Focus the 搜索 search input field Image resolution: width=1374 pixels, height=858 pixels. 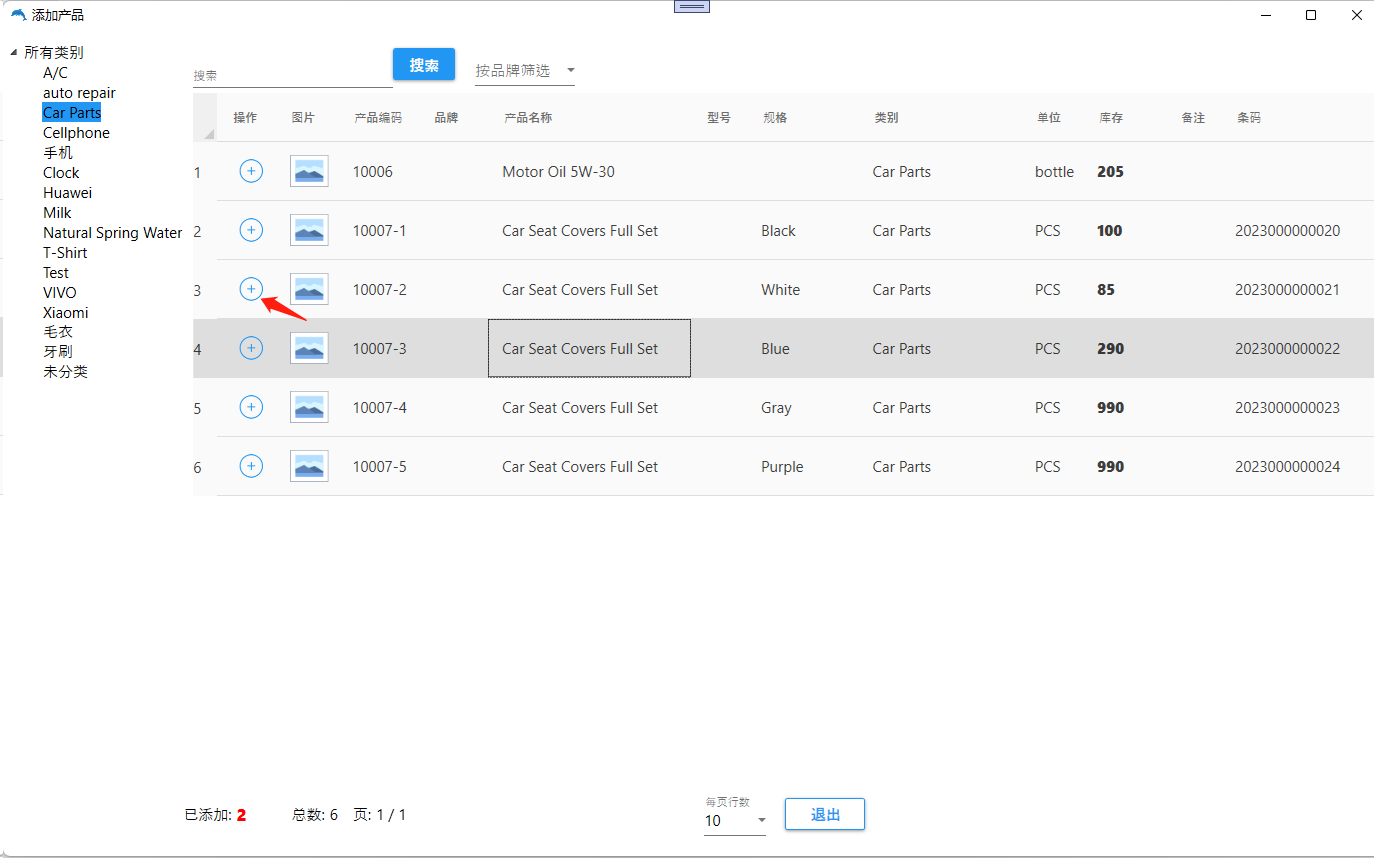pyautogui.click(x=291, y=76)
